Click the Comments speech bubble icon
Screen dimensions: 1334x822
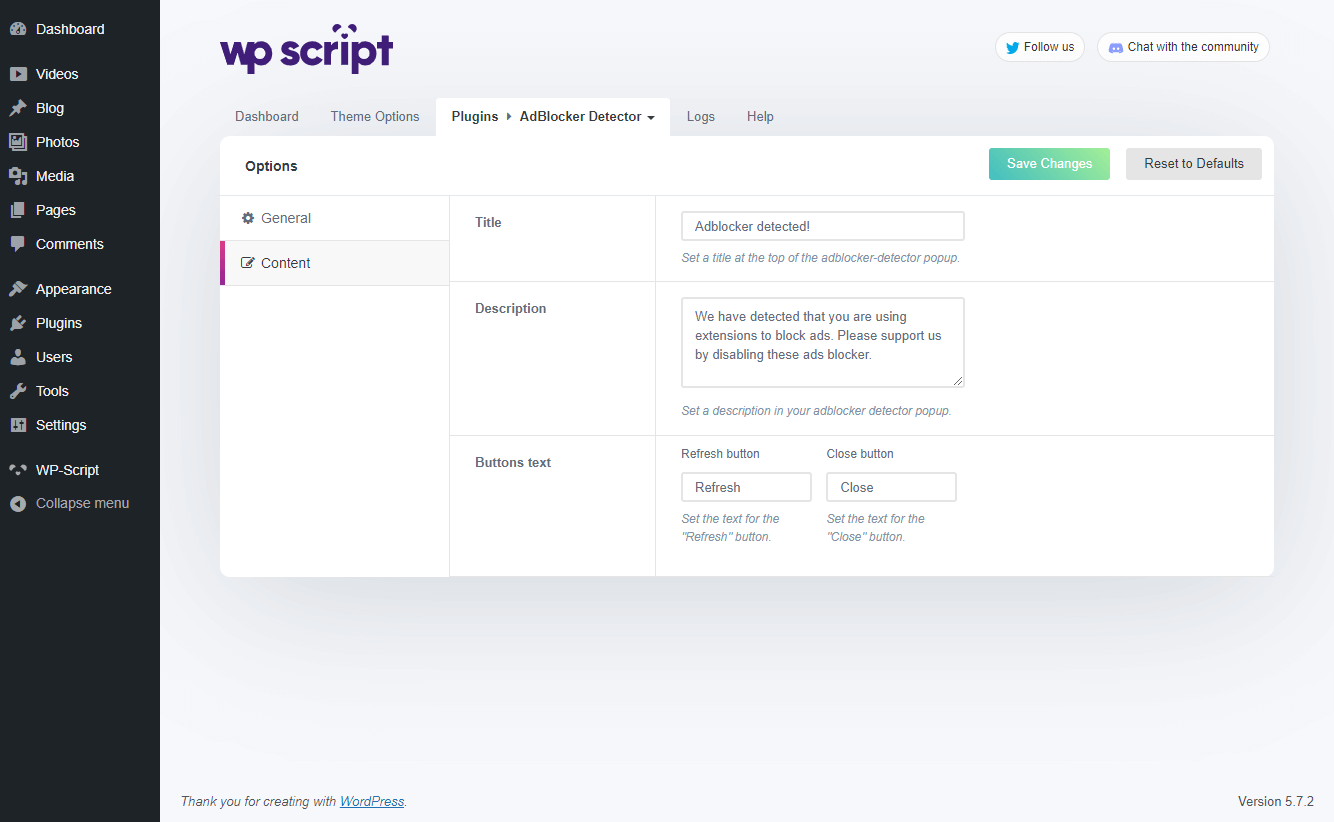click(x=18, y=244)
